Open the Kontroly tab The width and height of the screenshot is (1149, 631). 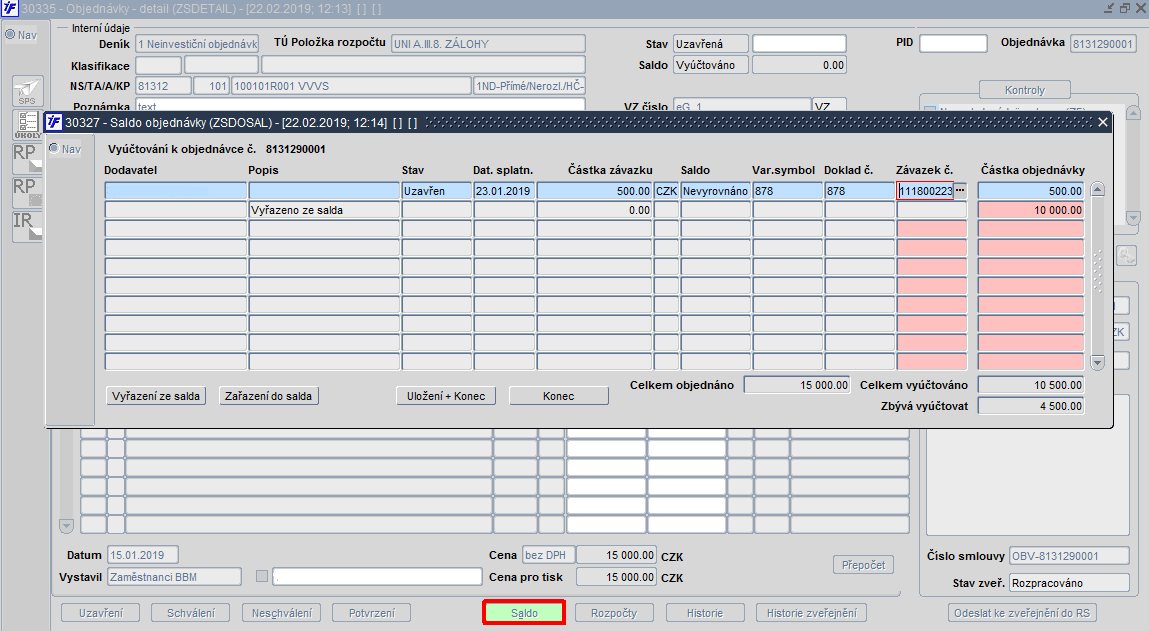coord(1024,90)
